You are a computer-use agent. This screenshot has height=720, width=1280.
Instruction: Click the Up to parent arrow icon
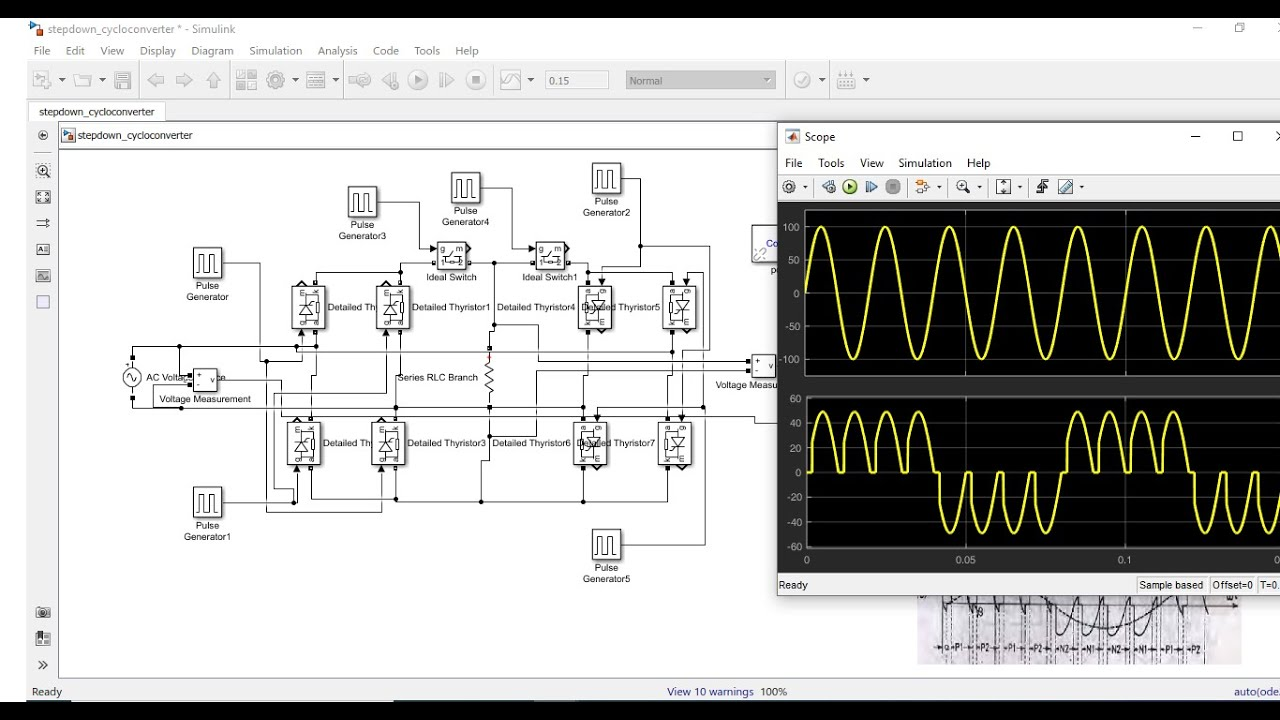[213, 80]
